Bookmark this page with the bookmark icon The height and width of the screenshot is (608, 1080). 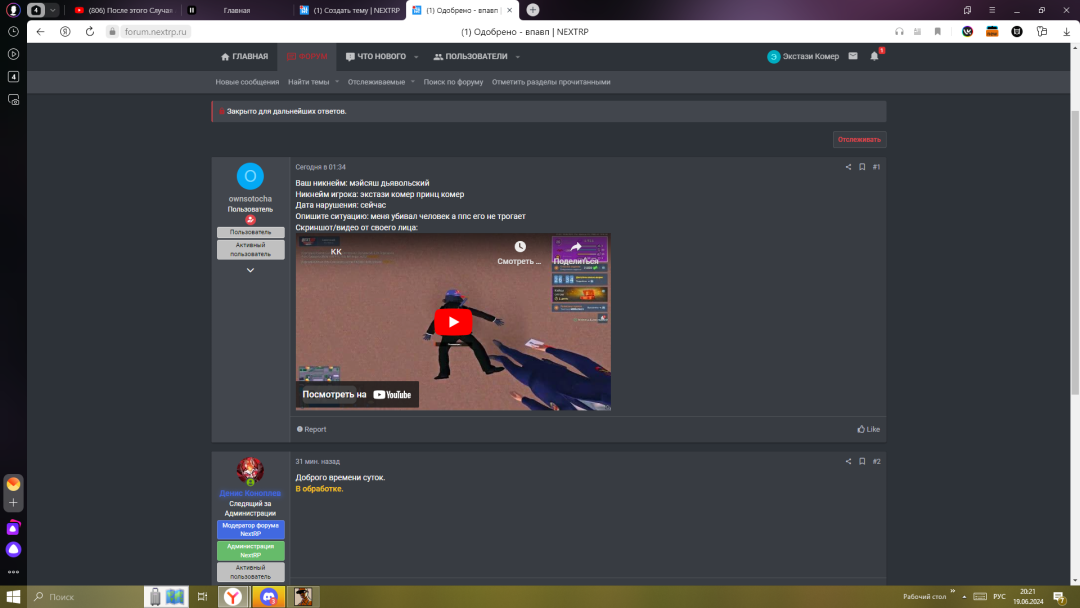[937, 32]
